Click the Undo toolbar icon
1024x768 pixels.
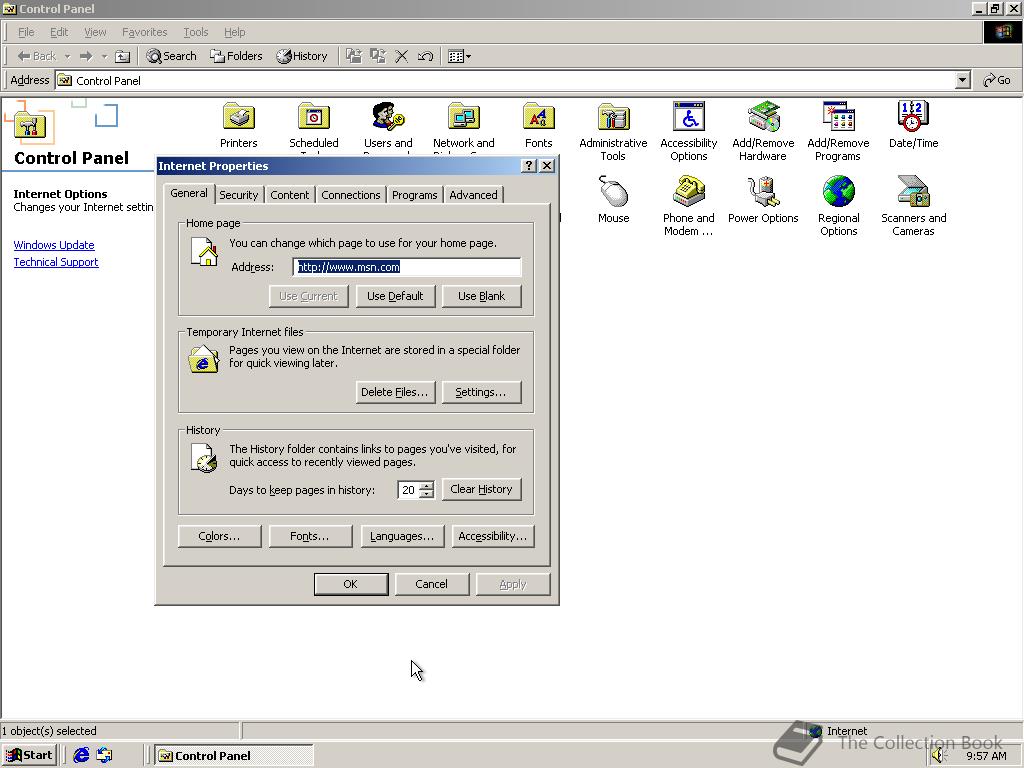tap(425, 56)
